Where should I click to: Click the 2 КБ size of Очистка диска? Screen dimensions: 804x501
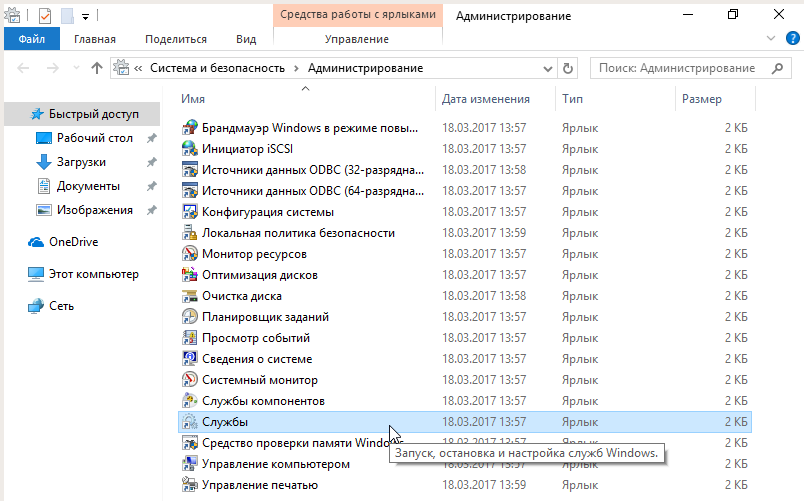(736, 296)
